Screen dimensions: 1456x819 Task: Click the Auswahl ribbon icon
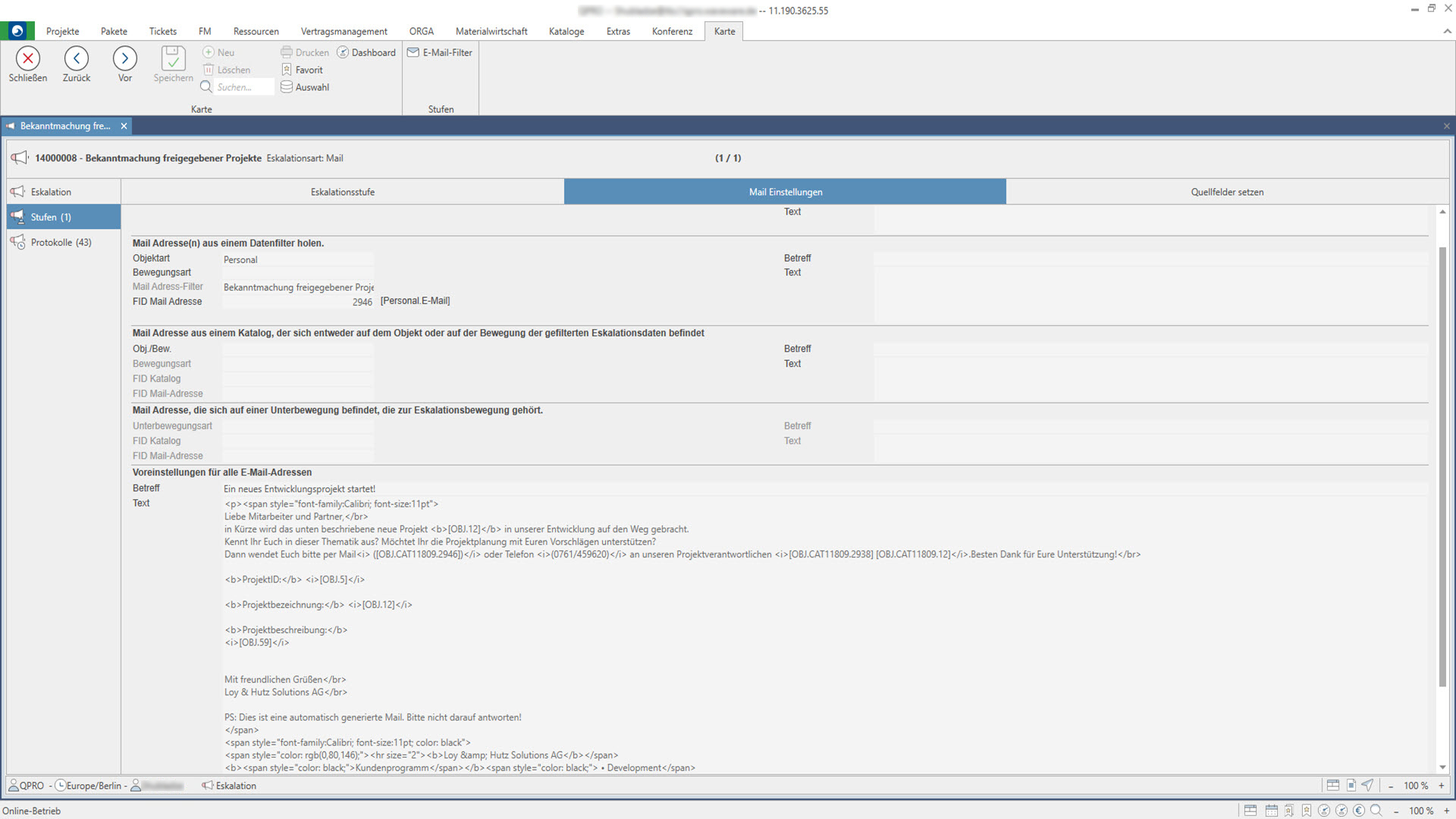287,87
